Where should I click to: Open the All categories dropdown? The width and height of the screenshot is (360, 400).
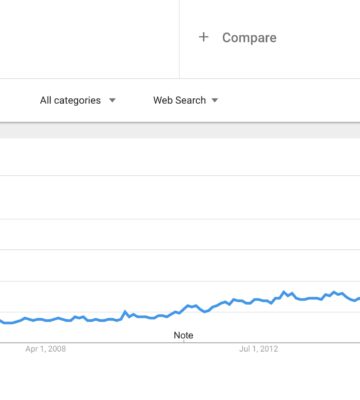(x=77, y=100)
